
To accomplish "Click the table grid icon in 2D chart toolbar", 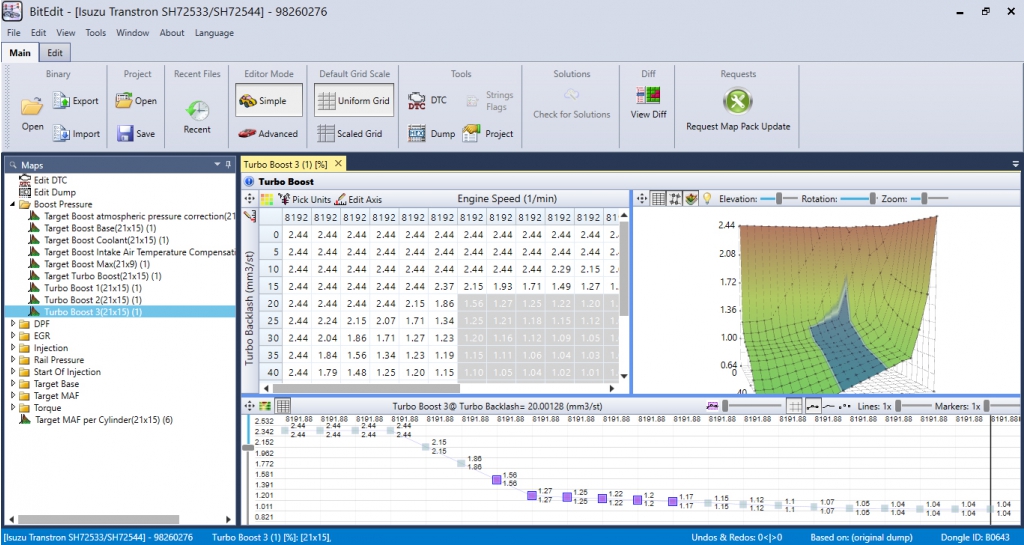I will click(283, 406).
